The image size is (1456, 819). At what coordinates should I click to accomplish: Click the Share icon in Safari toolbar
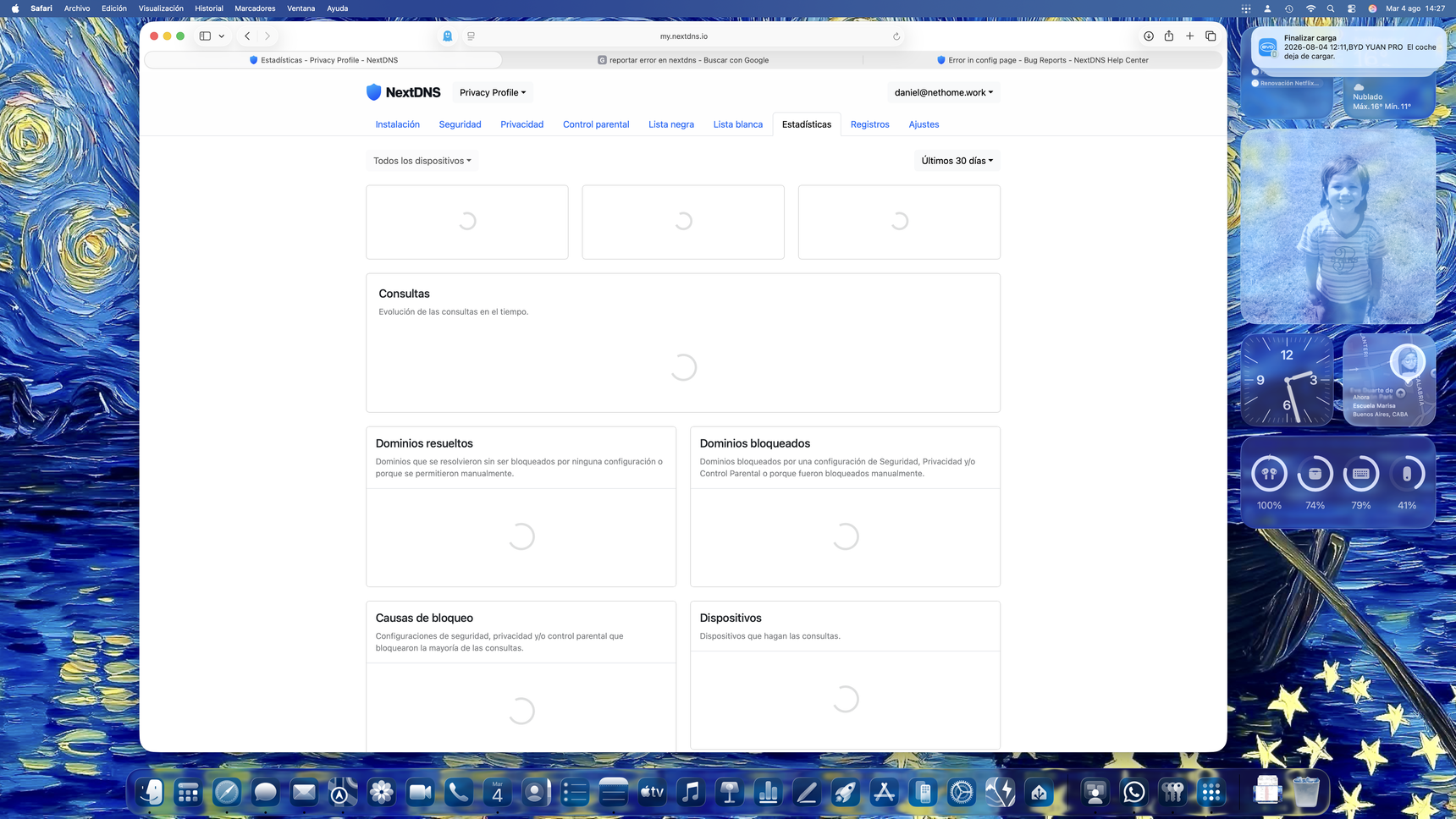tap(1169, 36)
